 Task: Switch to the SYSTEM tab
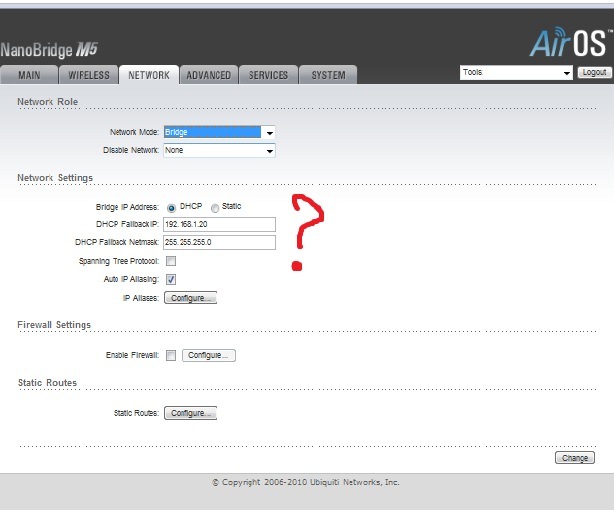point(328,75)
